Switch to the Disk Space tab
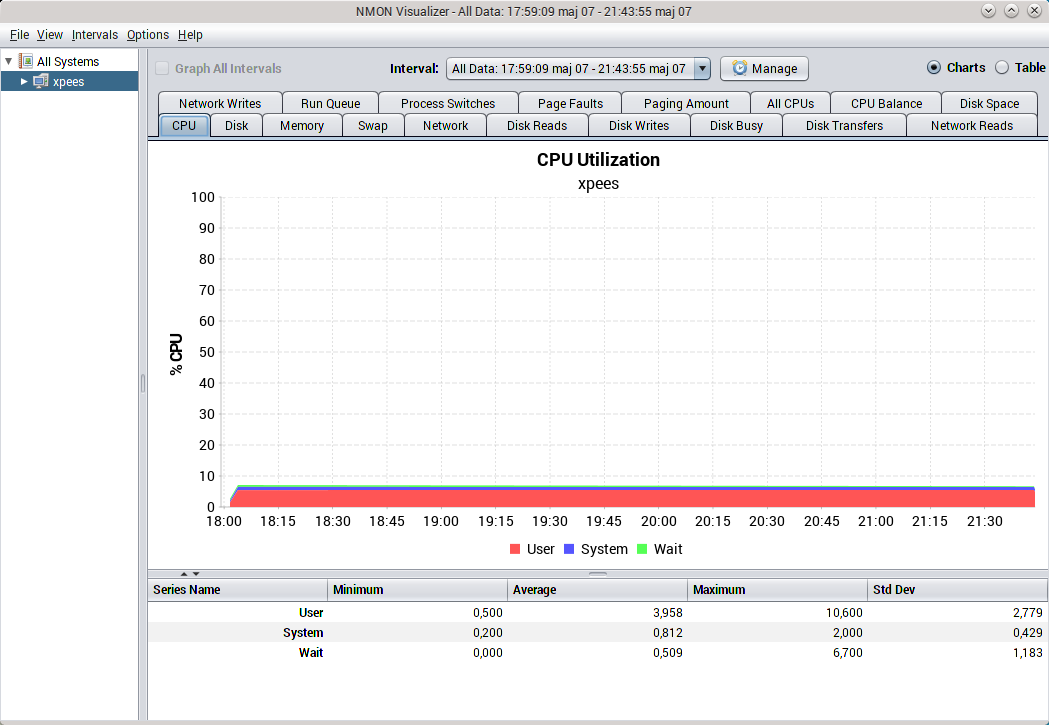 989,103
